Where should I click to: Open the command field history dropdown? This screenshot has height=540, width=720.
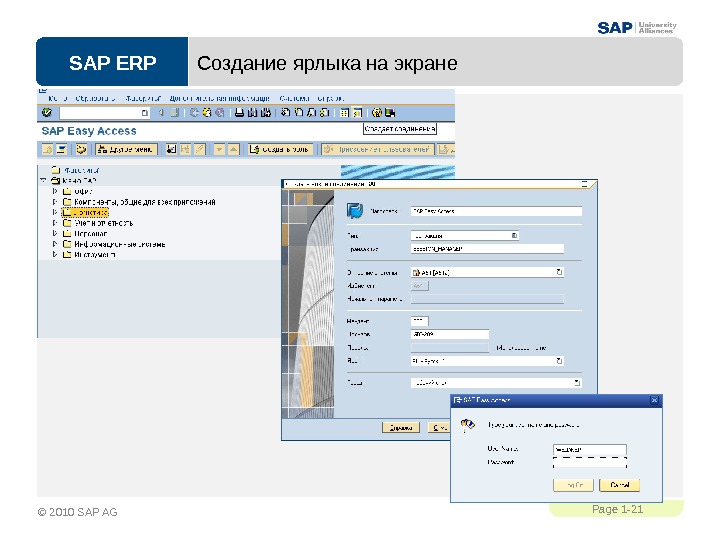pyautogui.click(x=145, y=112)
